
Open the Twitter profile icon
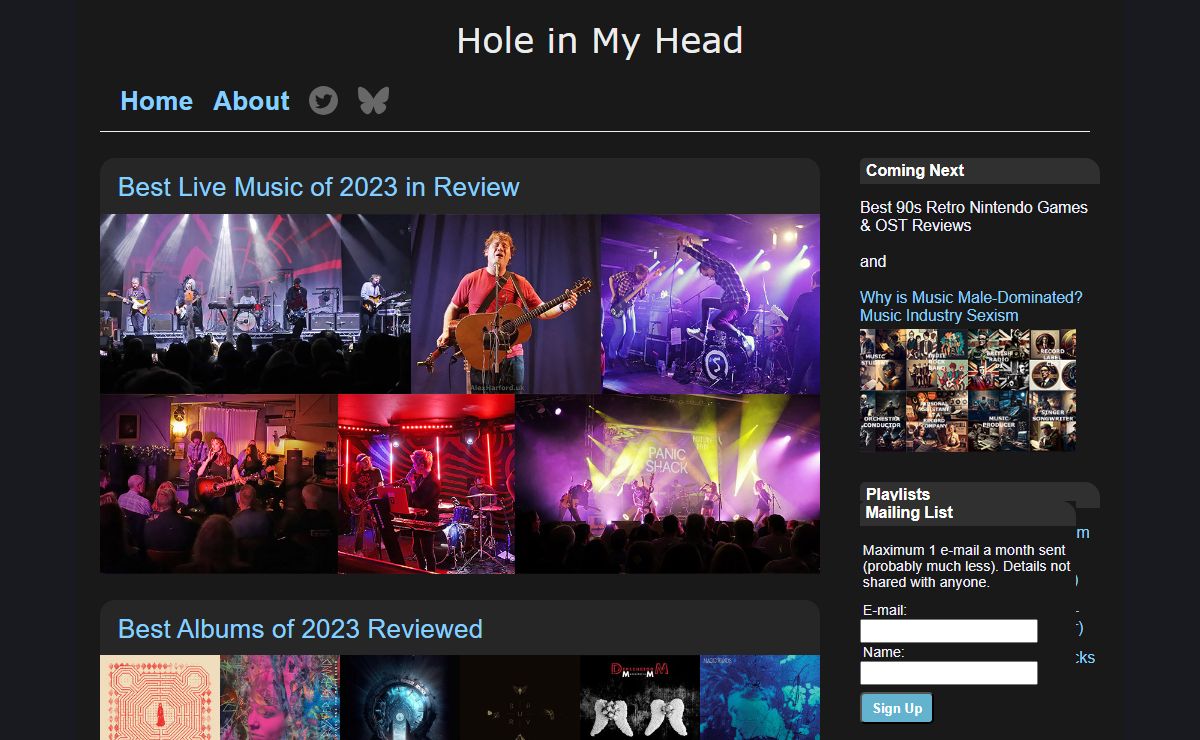pos(323,100)
